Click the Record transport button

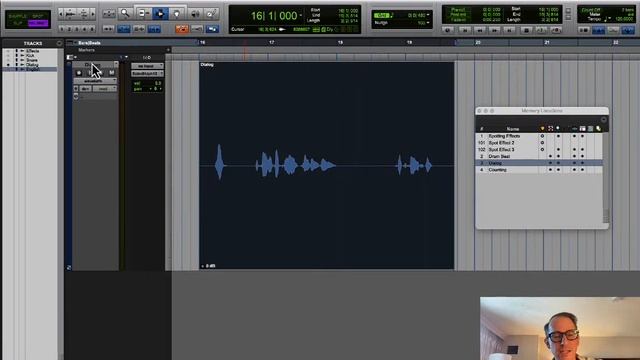click(556, 30)
